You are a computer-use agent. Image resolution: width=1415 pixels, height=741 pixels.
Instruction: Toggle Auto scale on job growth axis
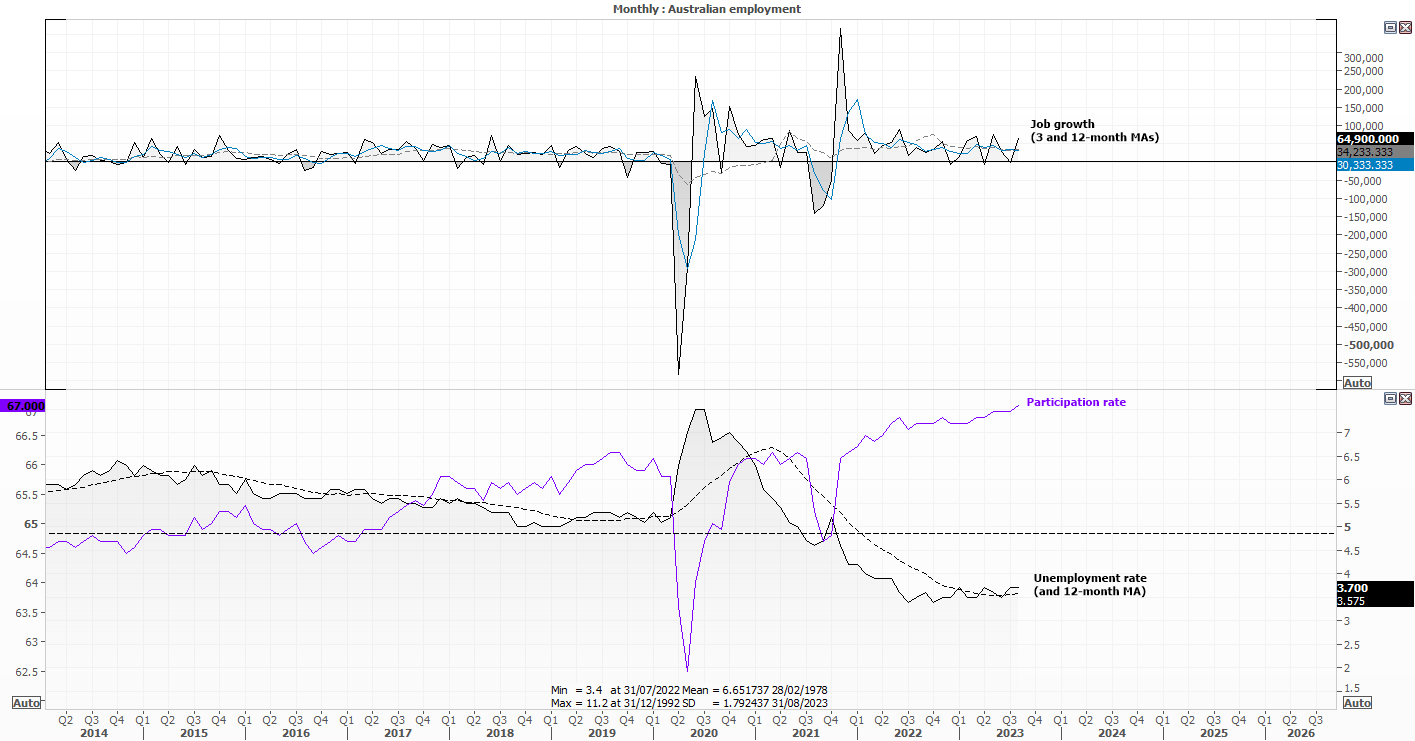1357,383
